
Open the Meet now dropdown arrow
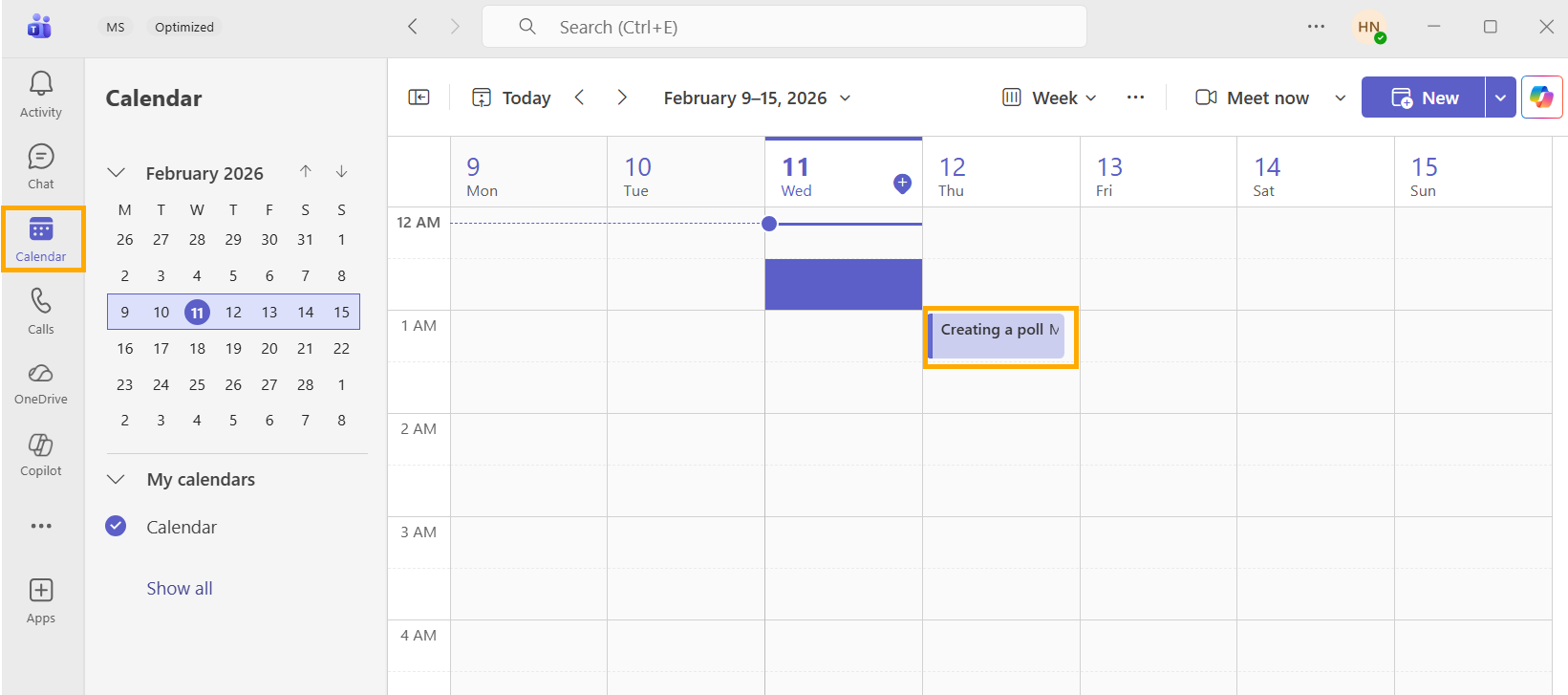pyautogui.click(x=1340, y=98)
